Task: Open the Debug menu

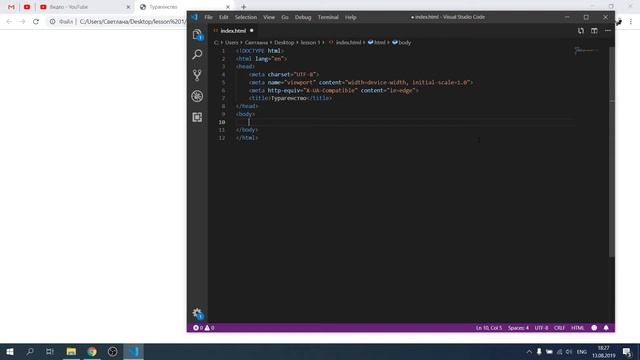Action: coord(303,17)
